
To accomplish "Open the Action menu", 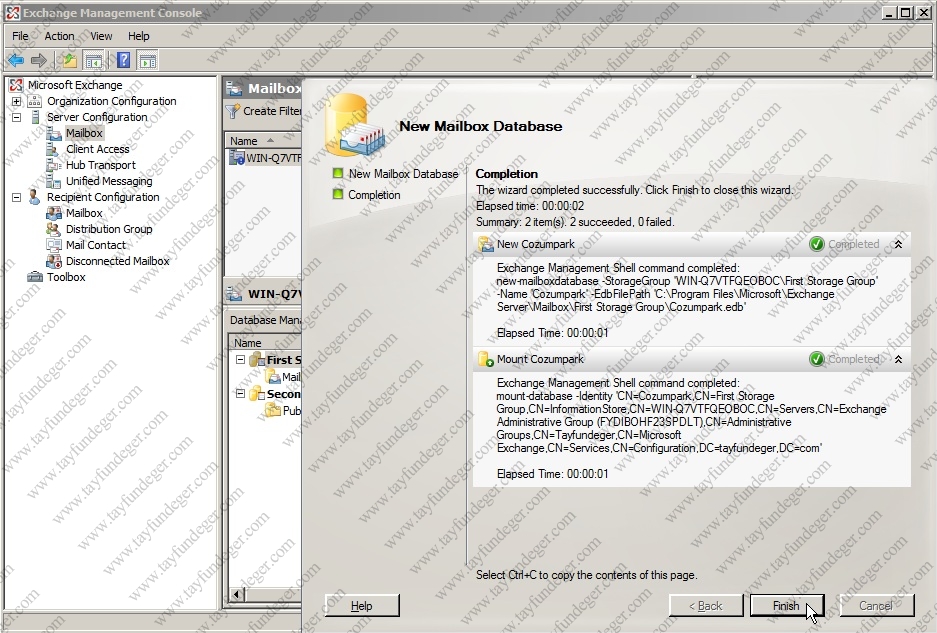I will point(59,36).
